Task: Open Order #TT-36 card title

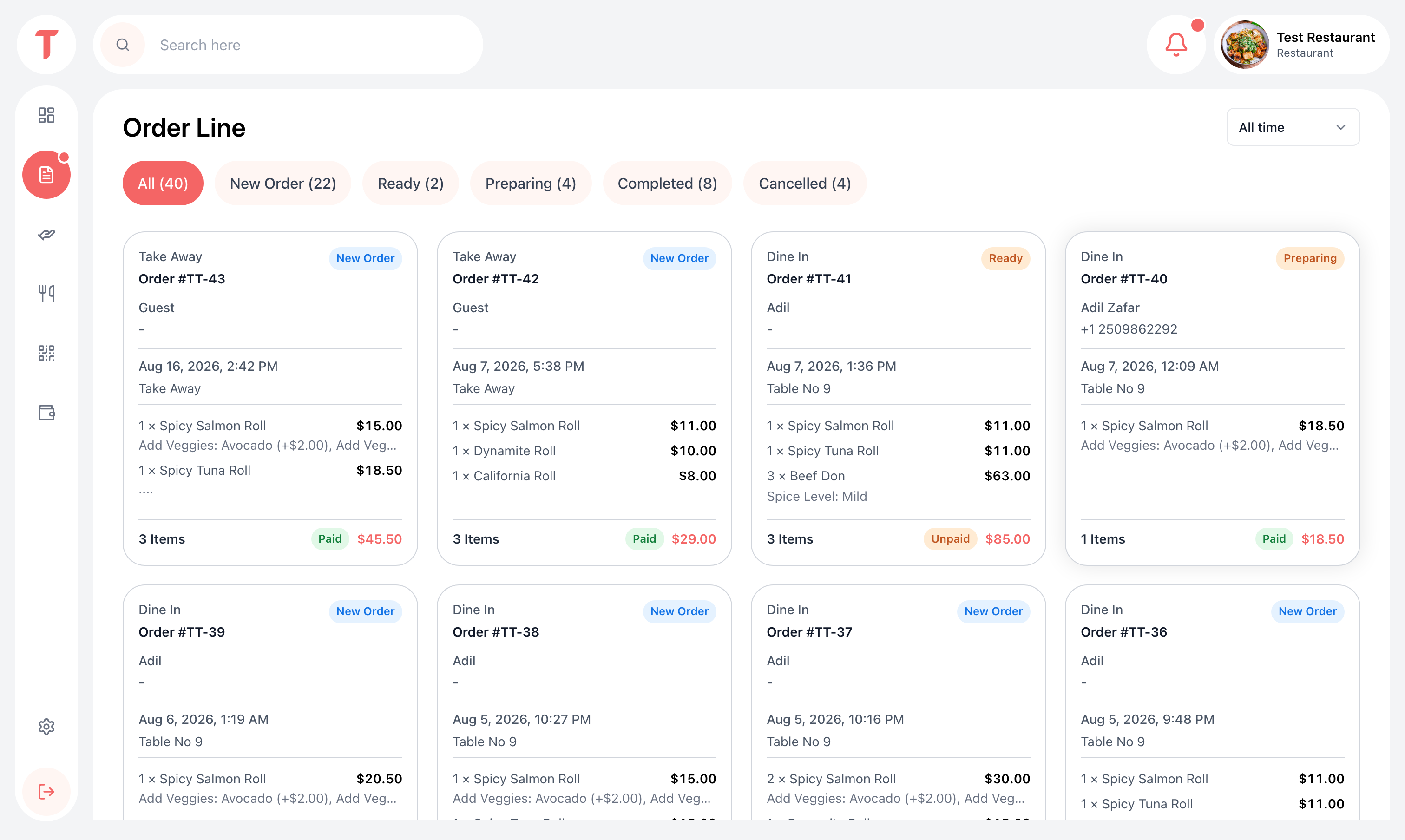Action: point(1124,632)
